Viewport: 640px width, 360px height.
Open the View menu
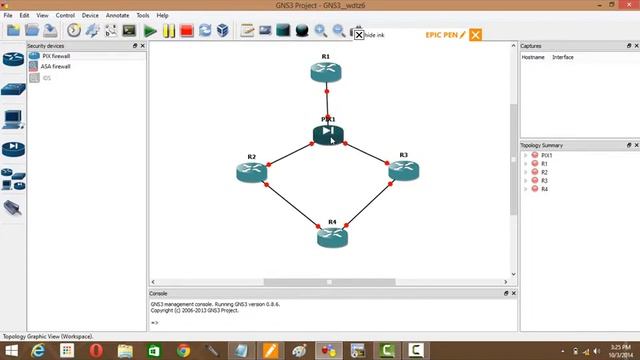[x=42, y=16]
